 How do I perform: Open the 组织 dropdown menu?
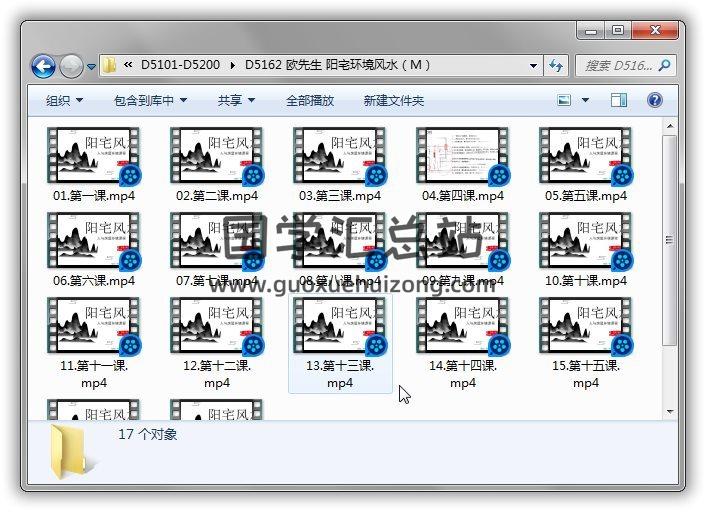point(64,100)
